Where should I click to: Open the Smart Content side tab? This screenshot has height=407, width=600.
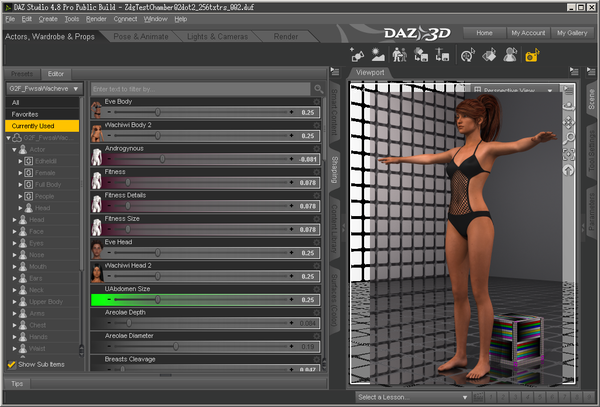pyautogui.click(x=334, y=112)
